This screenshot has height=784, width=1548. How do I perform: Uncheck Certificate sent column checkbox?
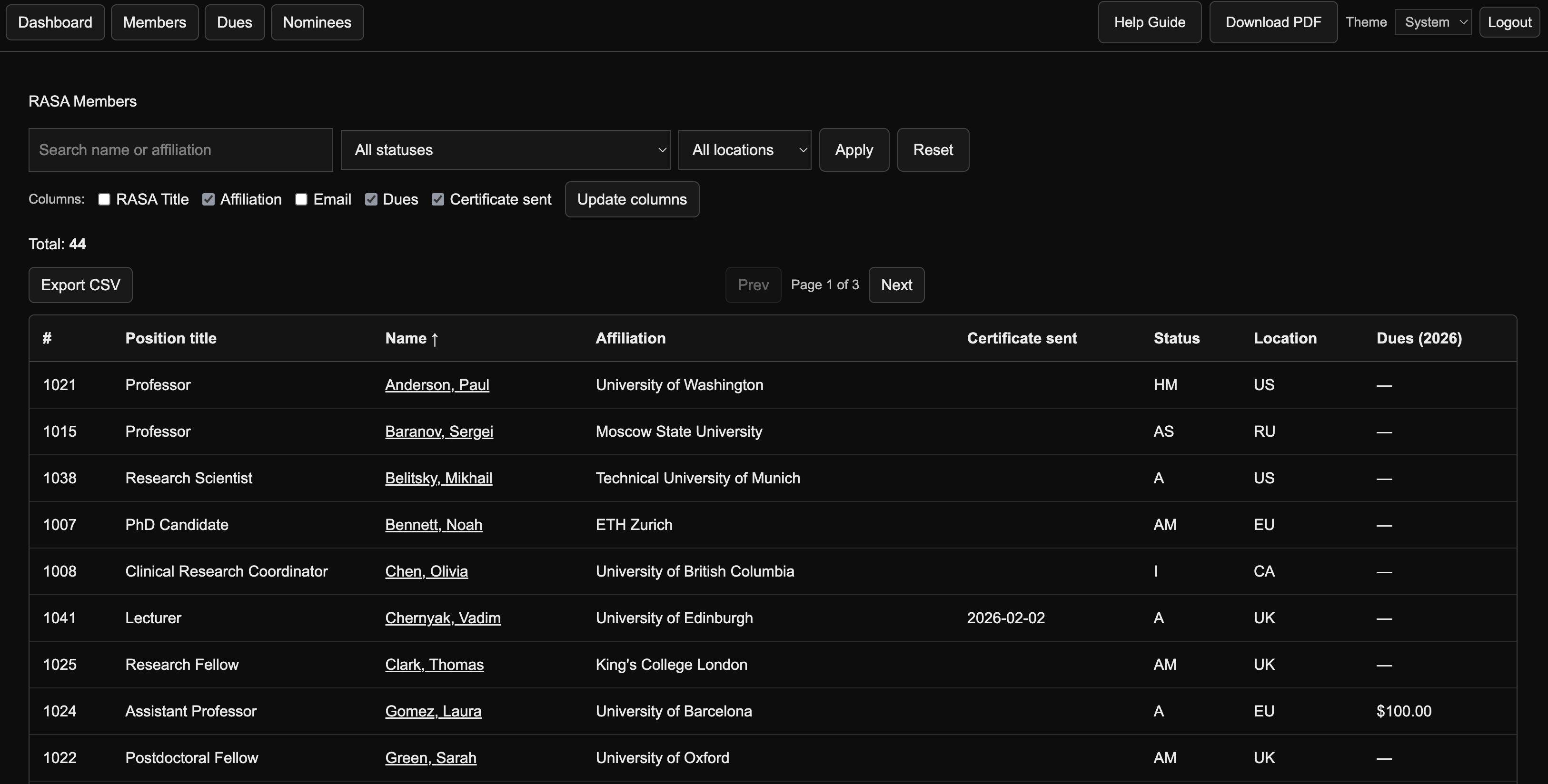tap(438, 199)
